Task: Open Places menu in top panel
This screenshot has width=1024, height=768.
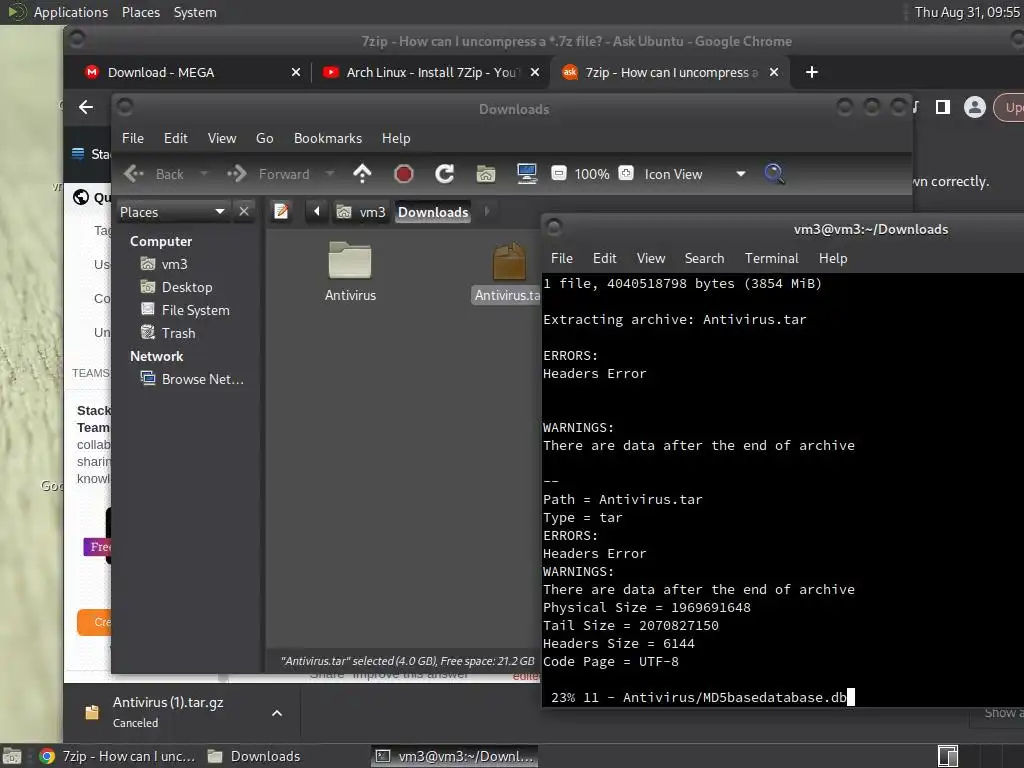Action: [x=141, y=12]
